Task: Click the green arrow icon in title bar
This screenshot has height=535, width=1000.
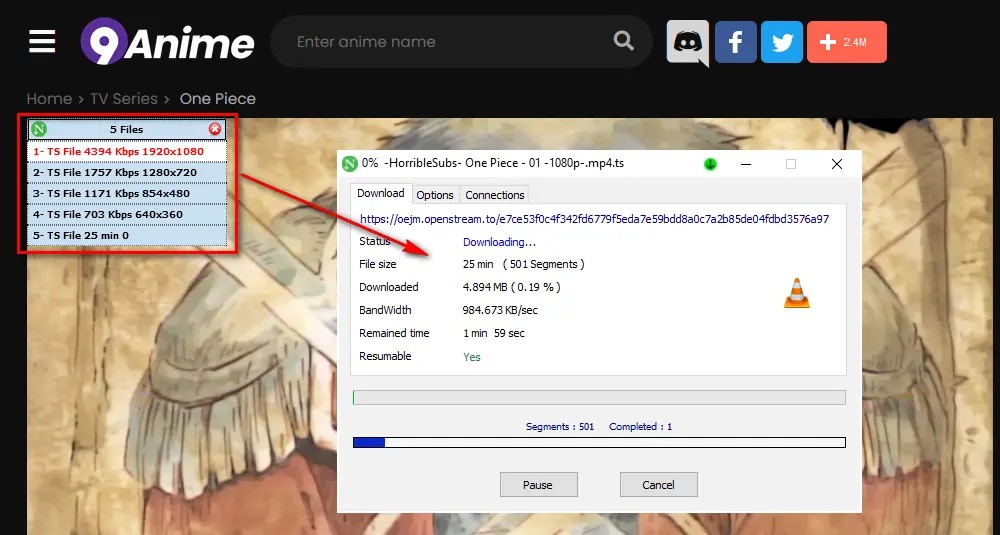Action: [x=710, y=164]
